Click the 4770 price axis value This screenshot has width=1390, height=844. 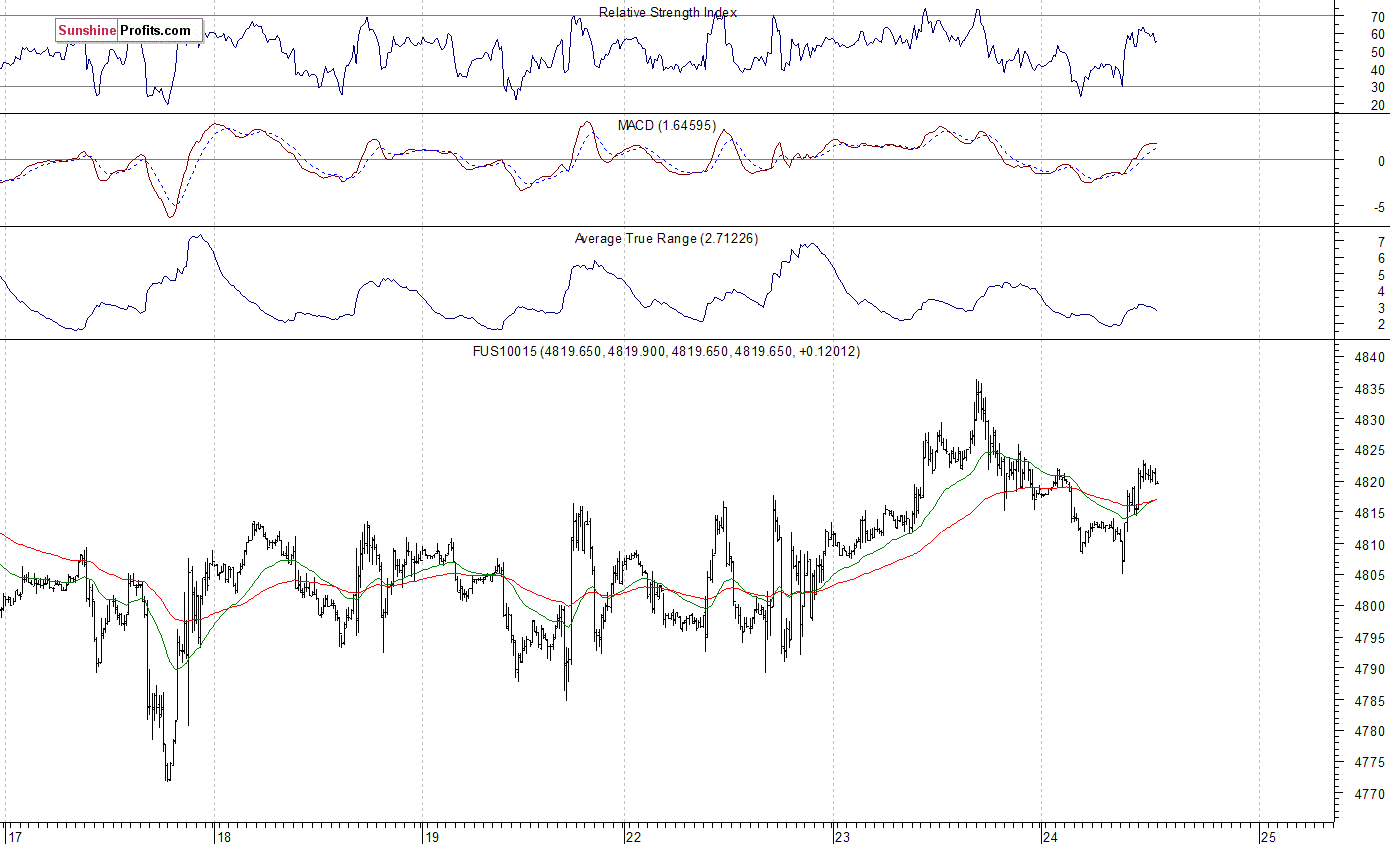pos(1372,794)
